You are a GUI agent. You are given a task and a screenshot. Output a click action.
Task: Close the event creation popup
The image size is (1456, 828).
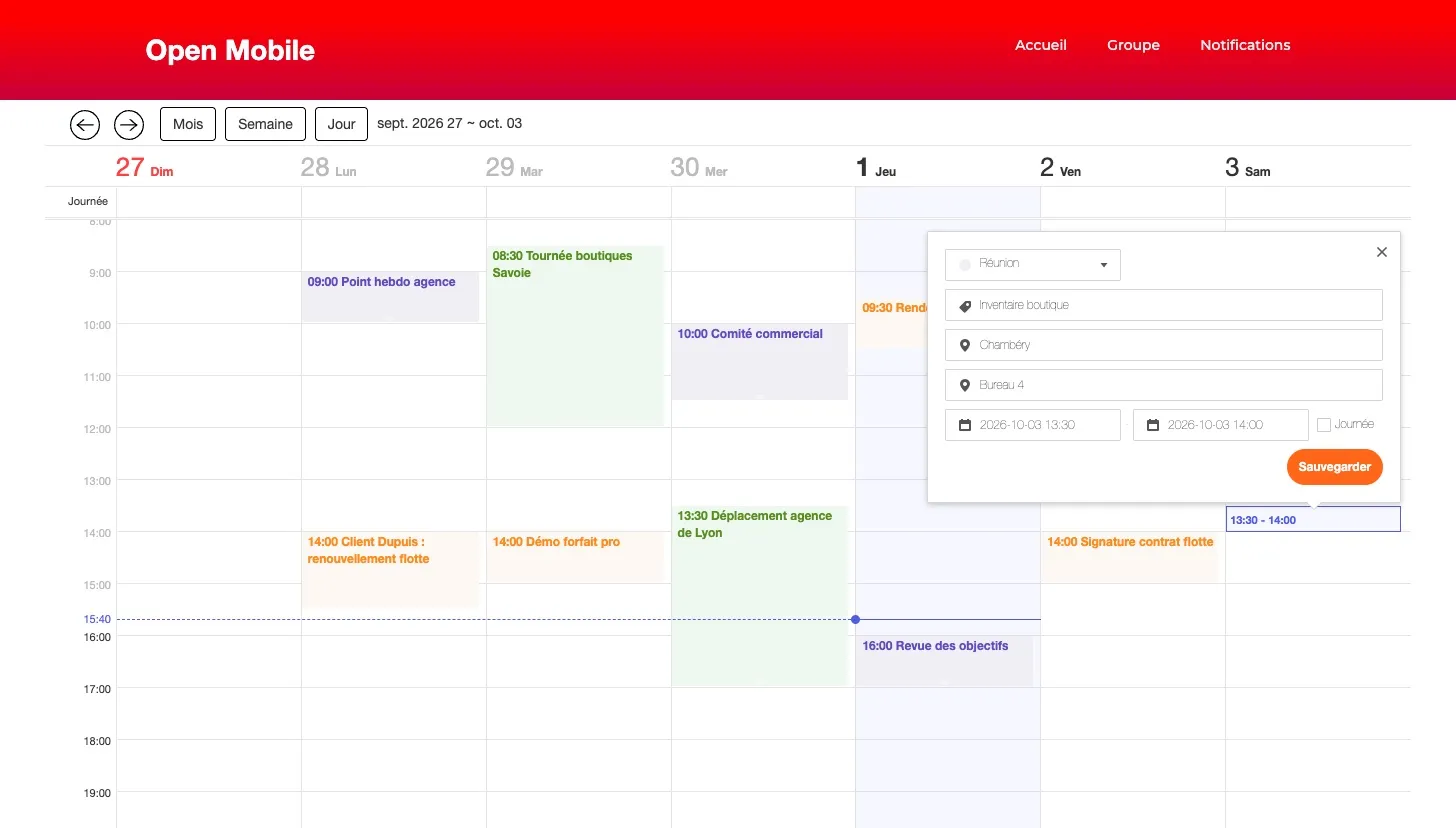1382,252
